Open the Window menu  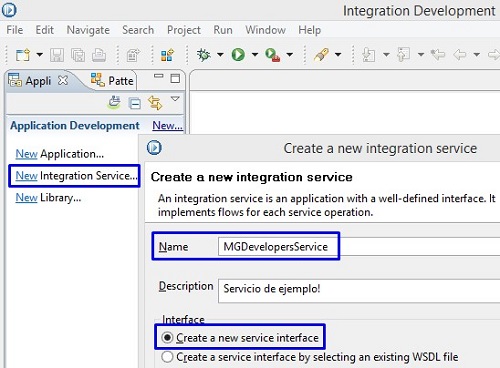coord(265,30)
